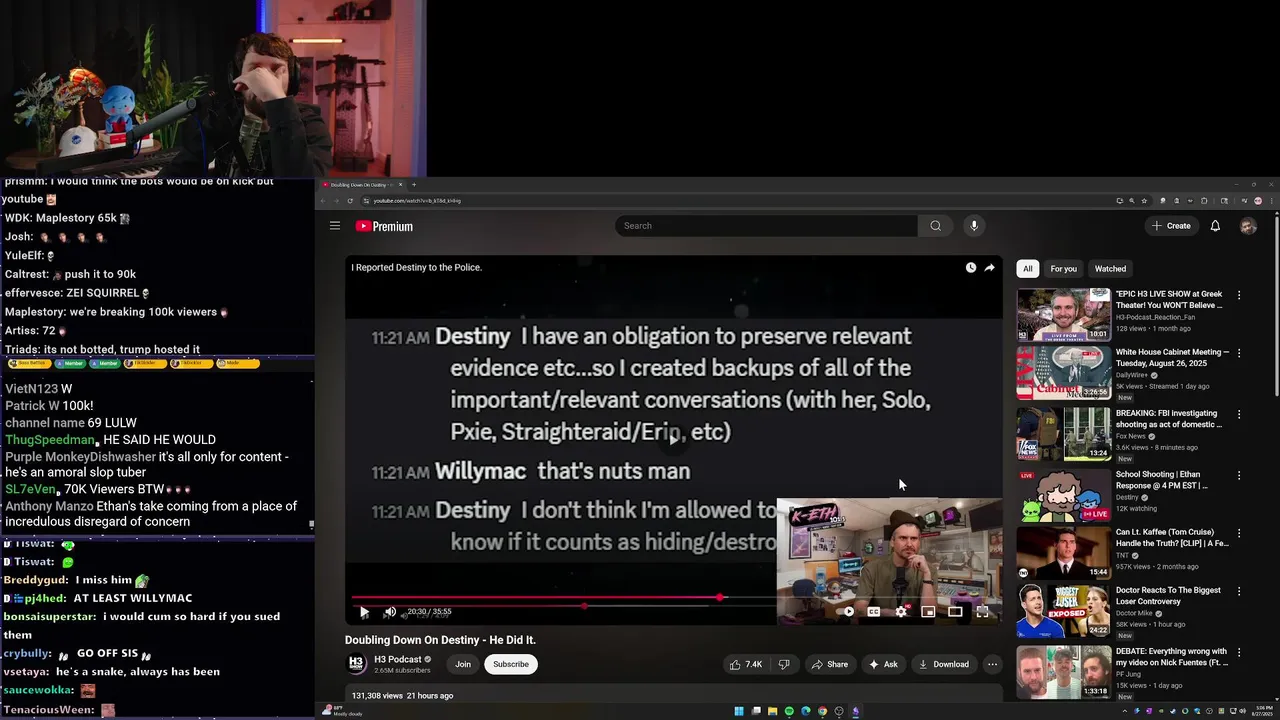1280x720 pixels.
Task: Click the search magnifier button
Action: (x=935, y=226)
